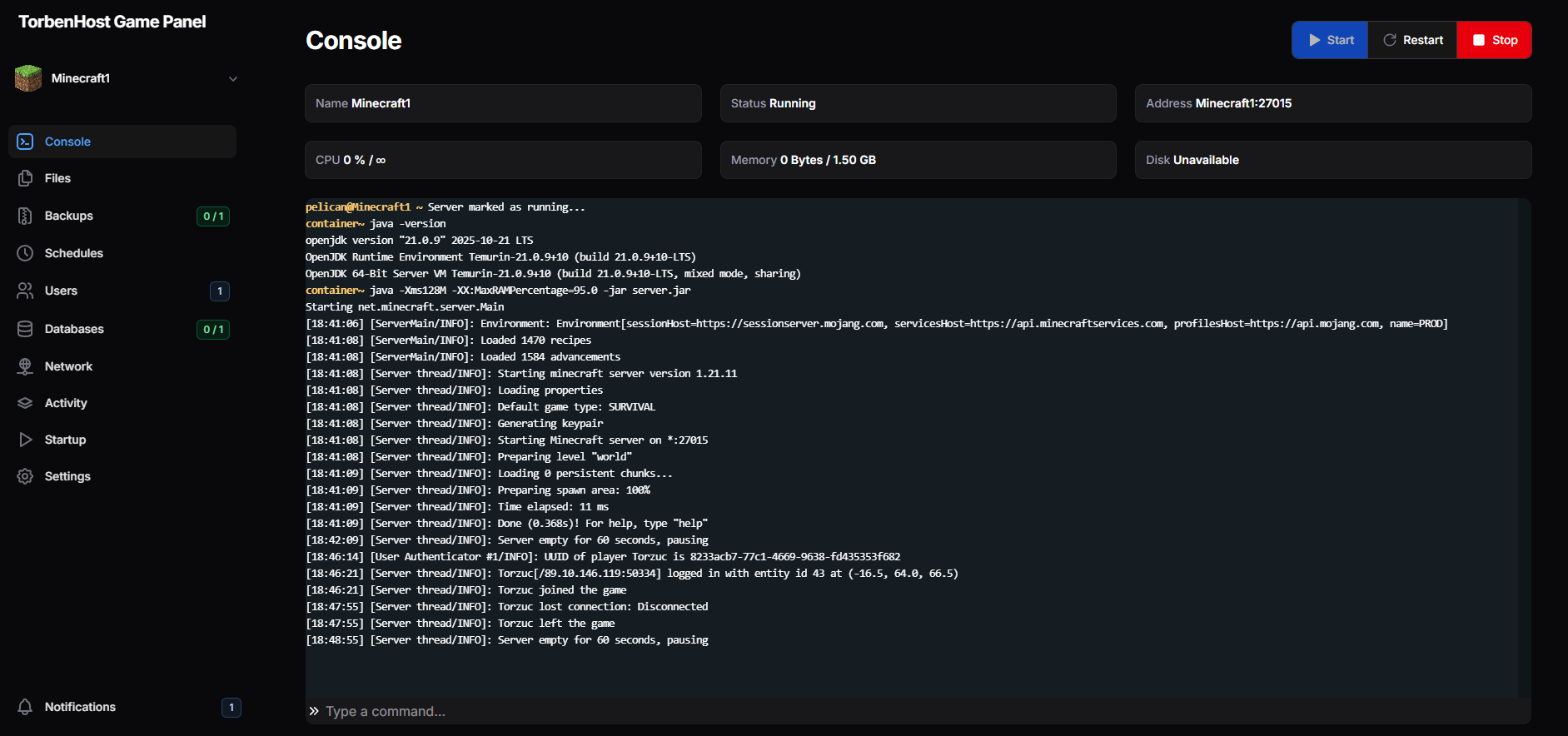
Task: Open Backups via its archive icon
Action: (x=25, y=216)
